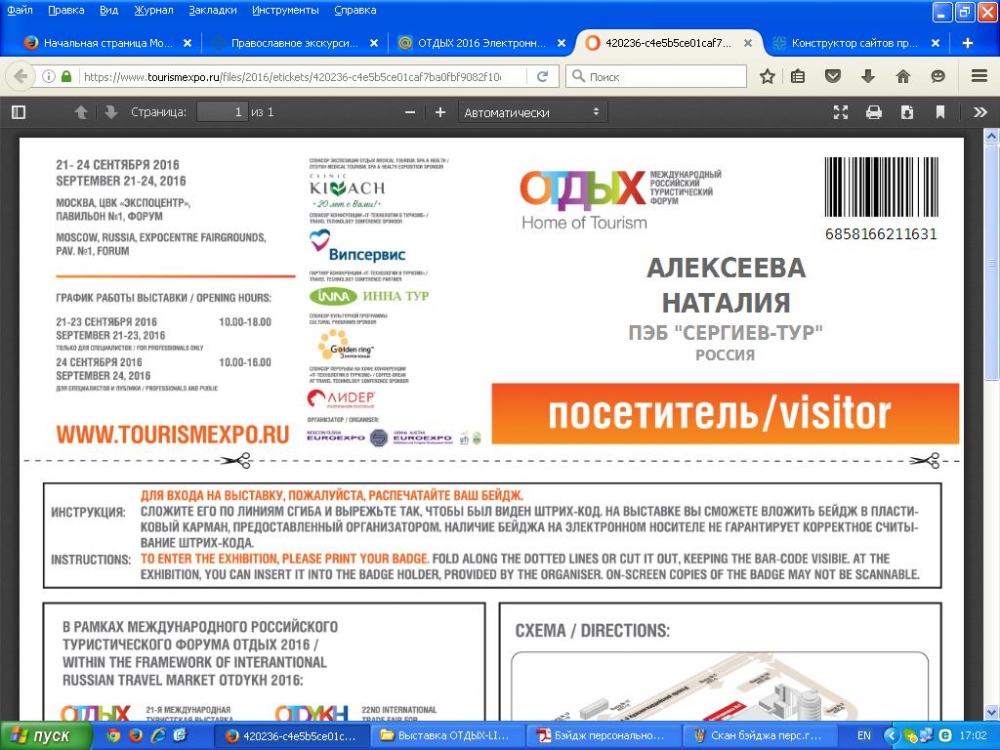Close the Начальная страница tab
The height and width of the screenshot is (750, 1000).
pyautogui.click(x=188, y=43)
